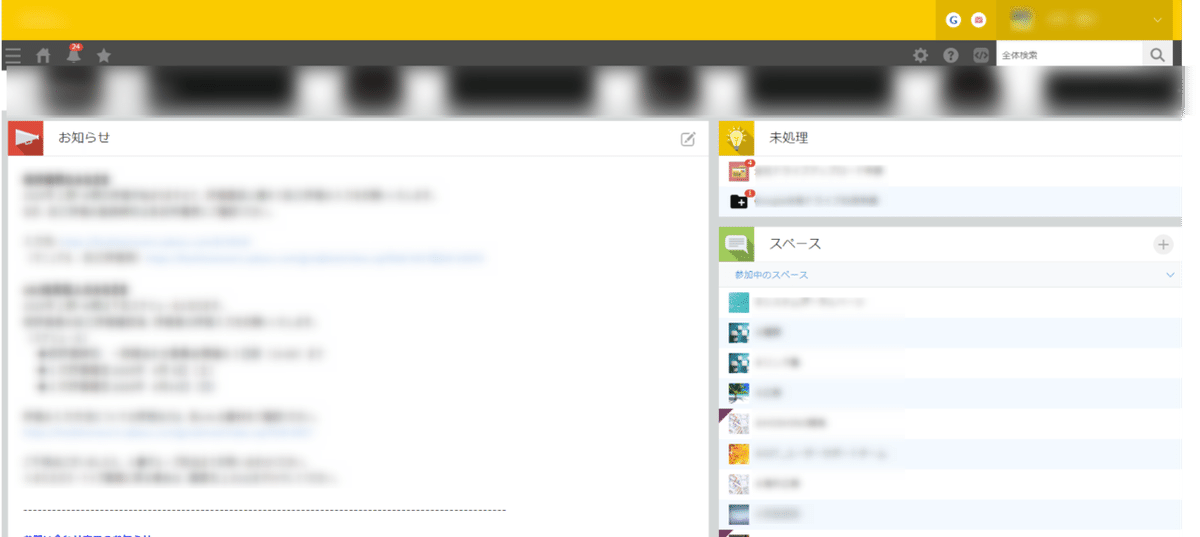Open the settings gear icon
Screen dimensions: 1200x537
[921, 56]
